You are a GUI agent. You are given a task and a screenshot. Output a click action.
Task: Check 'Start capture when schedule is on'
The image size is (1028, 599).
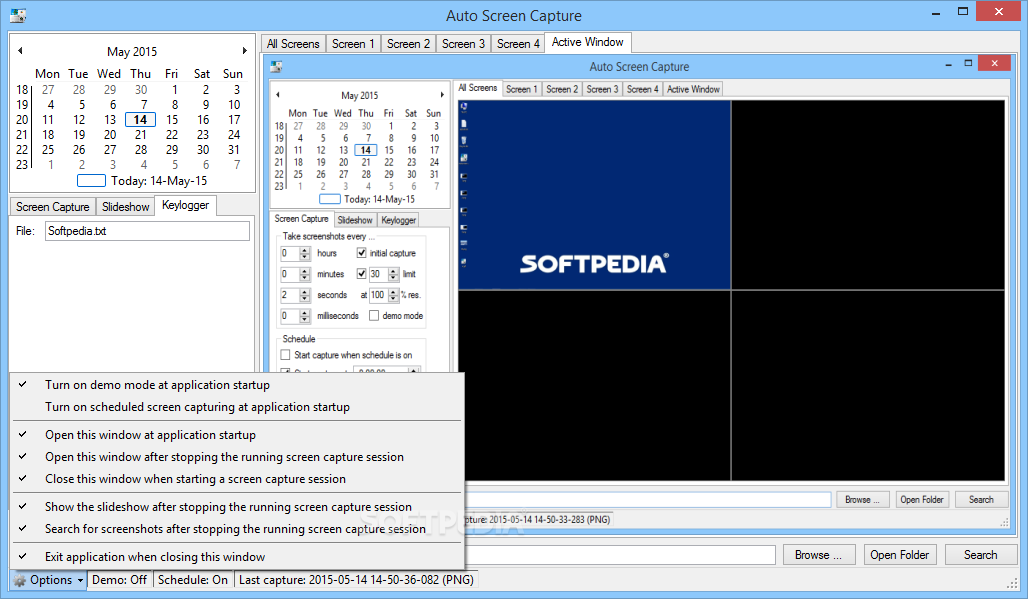click(285, 355)
